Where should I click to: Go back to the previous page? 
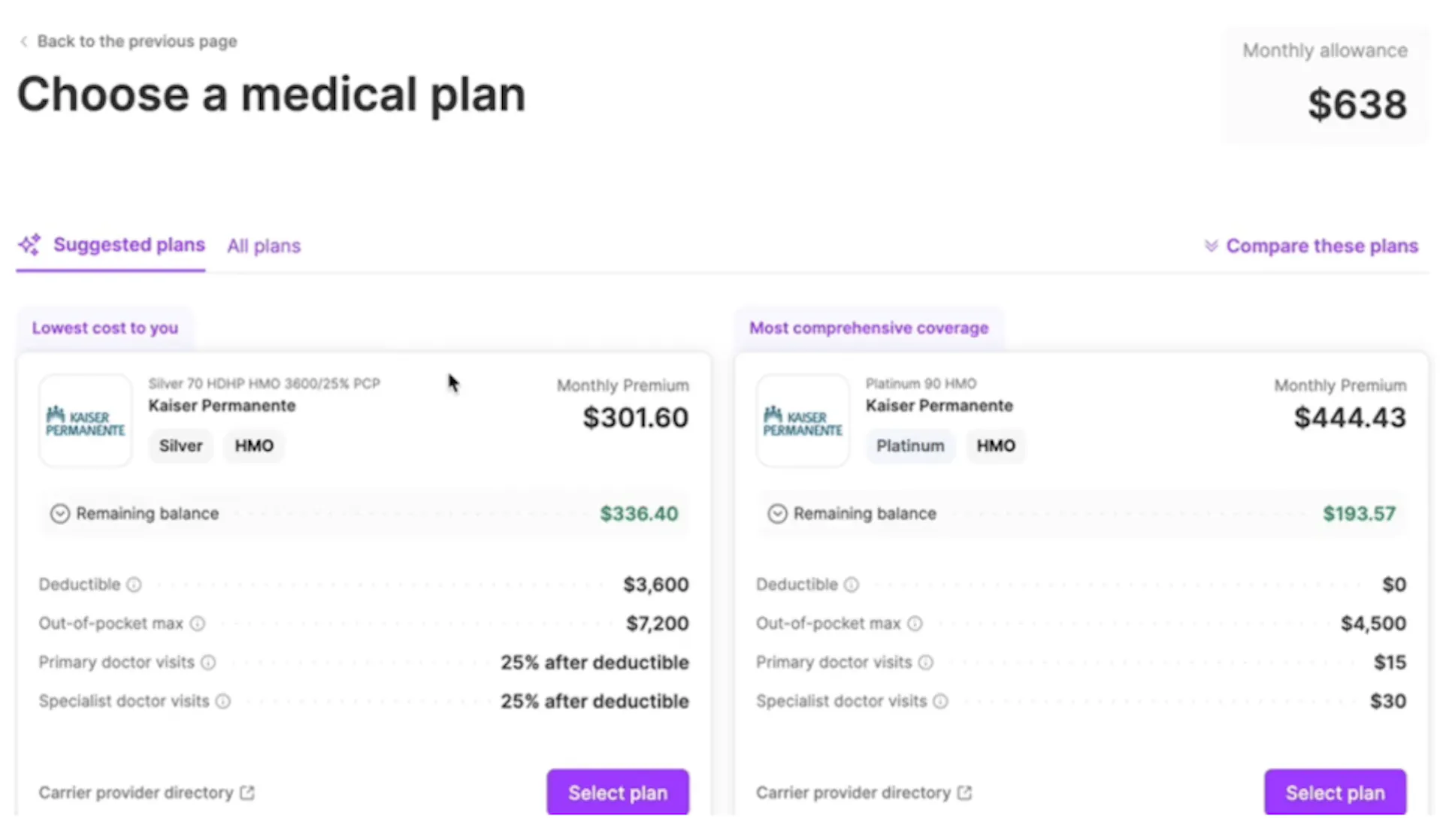[138, 41]
